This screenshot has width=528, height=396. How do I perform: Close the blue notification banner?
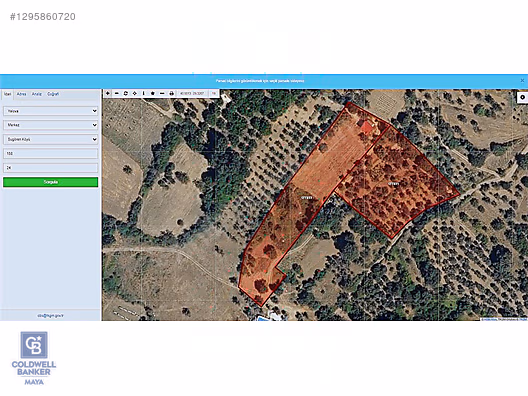tap(522, 80)
